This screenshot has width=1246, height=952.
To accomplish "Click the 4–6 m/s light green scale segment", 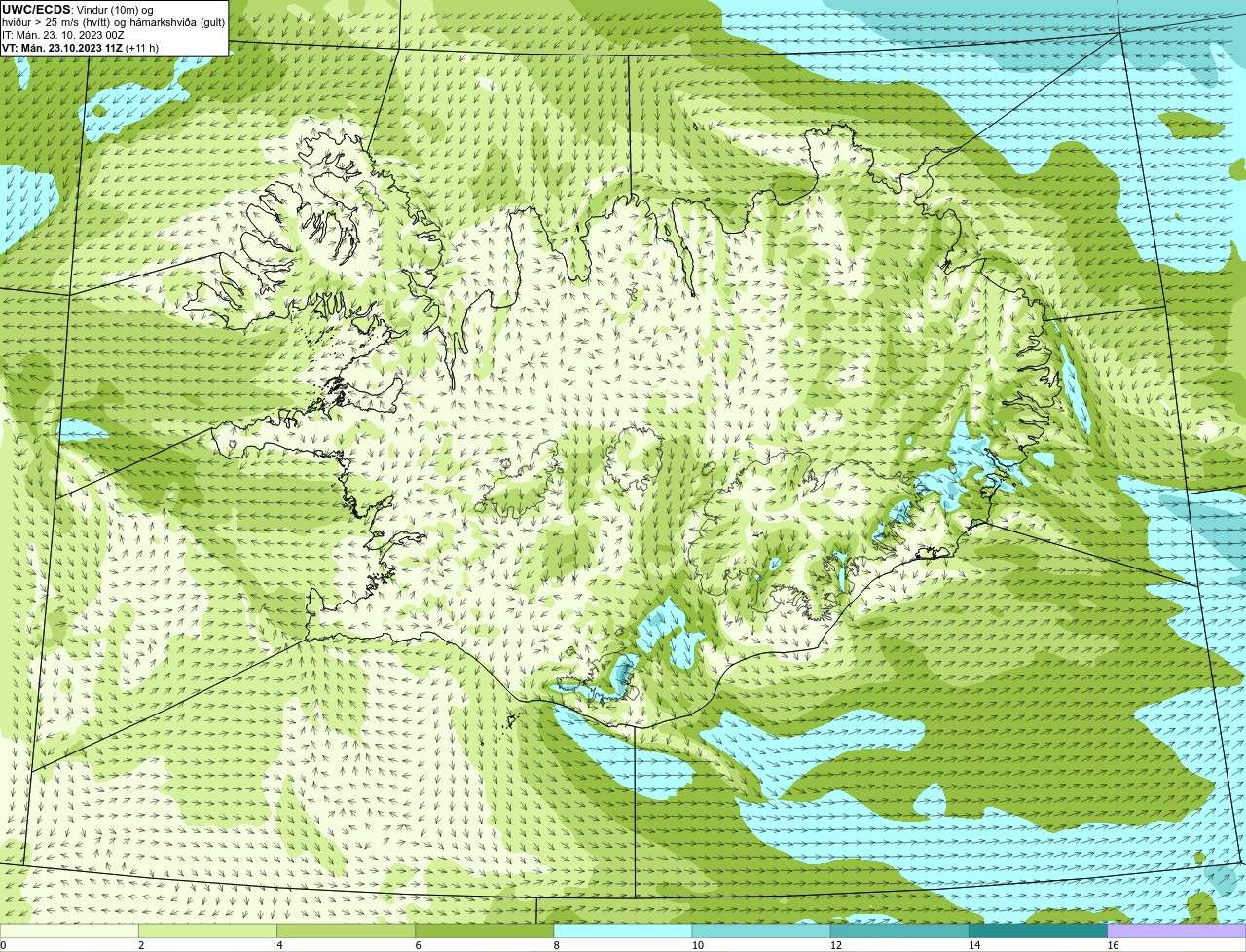I will (346, 932).
